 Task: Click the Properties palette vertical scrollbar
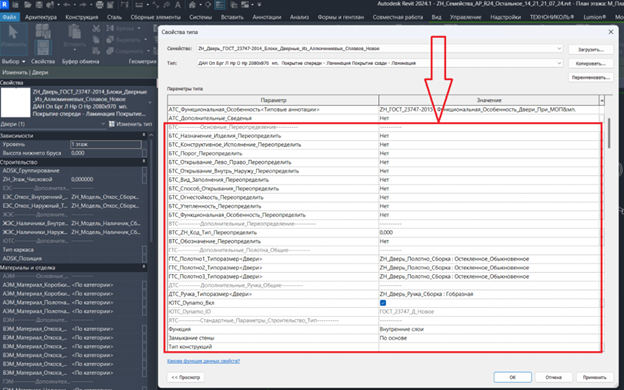(151, 191)
